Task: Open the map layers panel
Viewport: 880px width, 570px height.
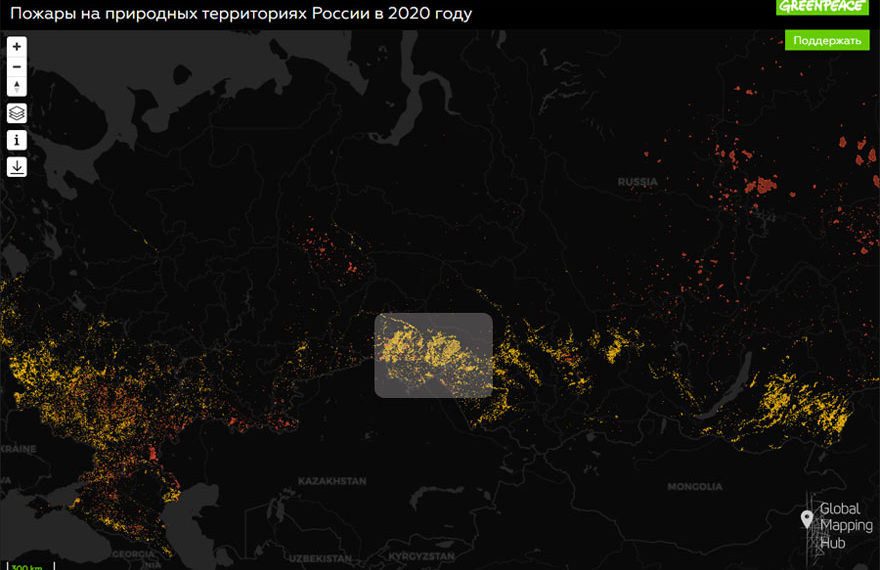Action: pyautogui.click(x=17, y=113)
